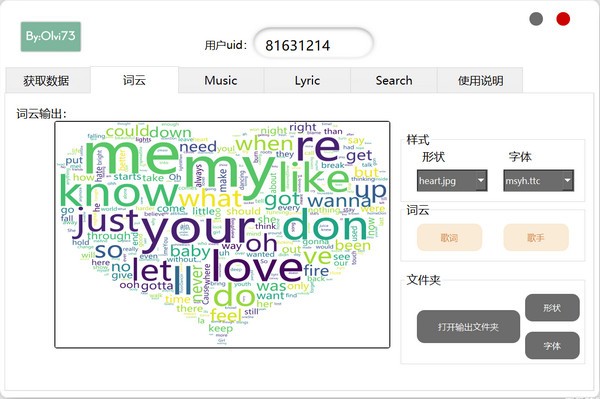The width and height of the screenshot is (600, 399).
Task: Click the red round close button
Action: 563,19
